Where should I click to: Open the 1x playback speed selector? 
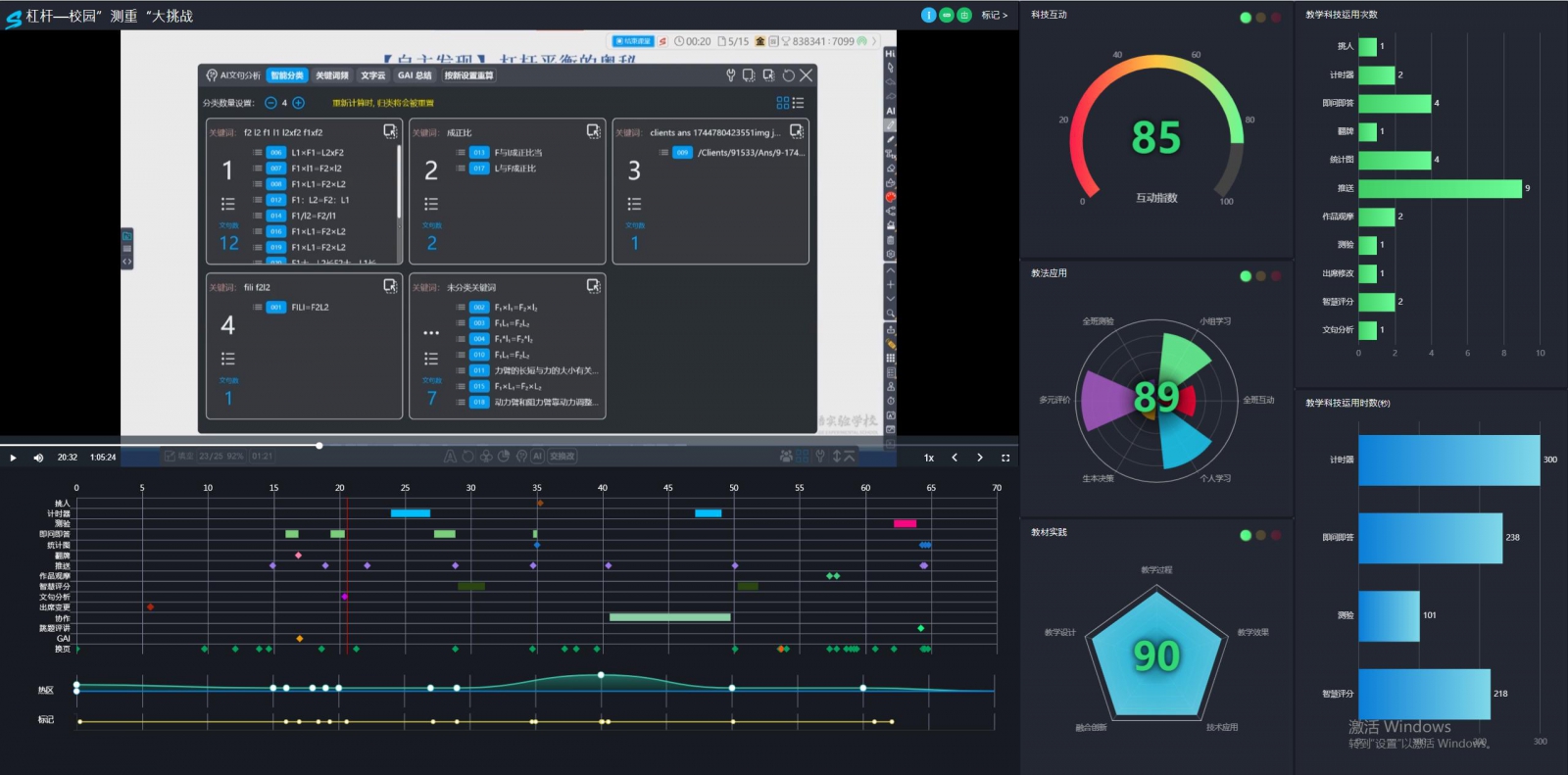coord(929,458)
